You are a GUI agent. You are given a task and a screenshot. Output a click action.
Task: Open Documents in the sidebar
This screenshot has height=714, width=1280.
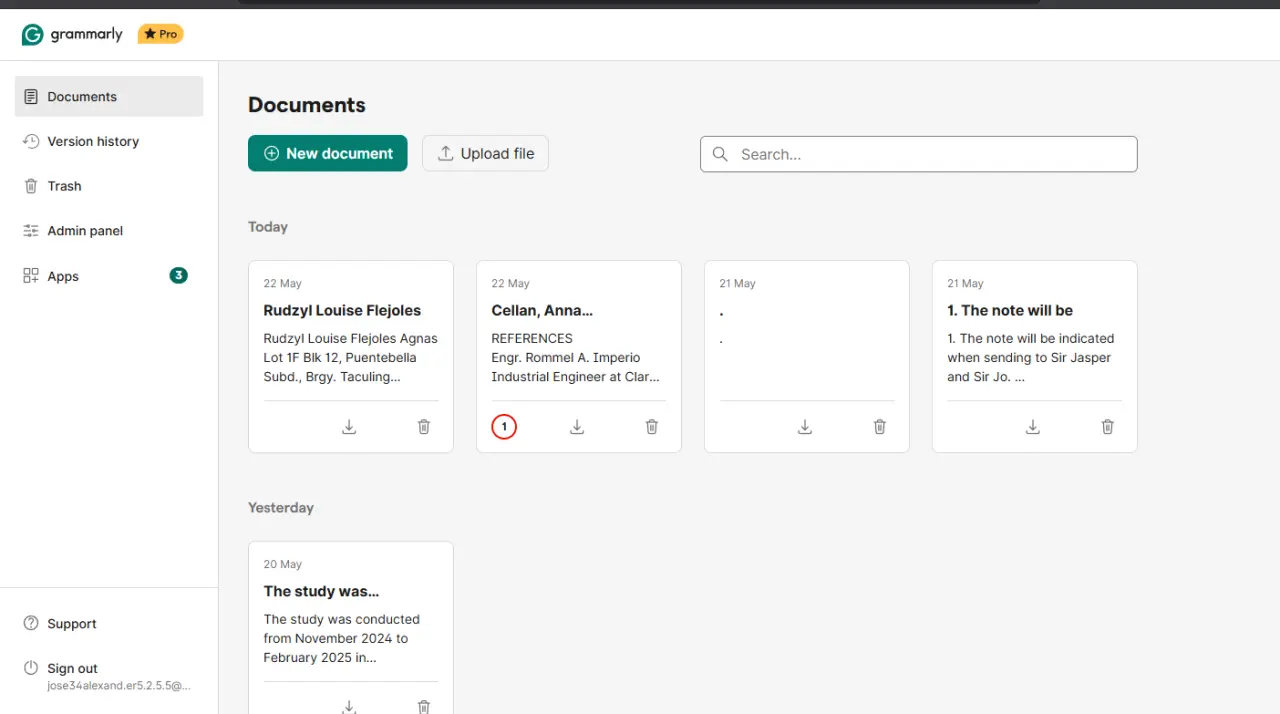click(109, 97)
